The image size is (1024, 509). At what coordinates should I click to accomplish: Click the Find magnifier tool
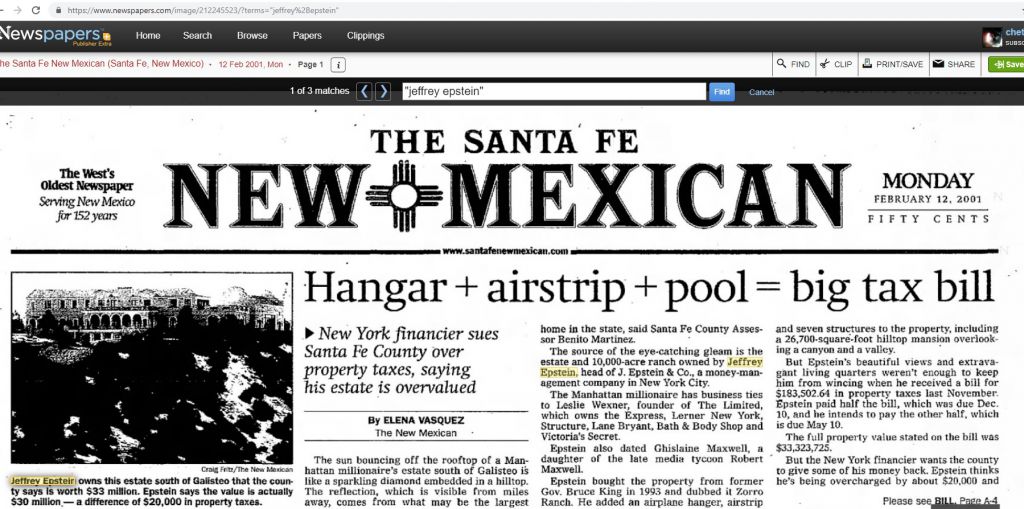(793, 64)
